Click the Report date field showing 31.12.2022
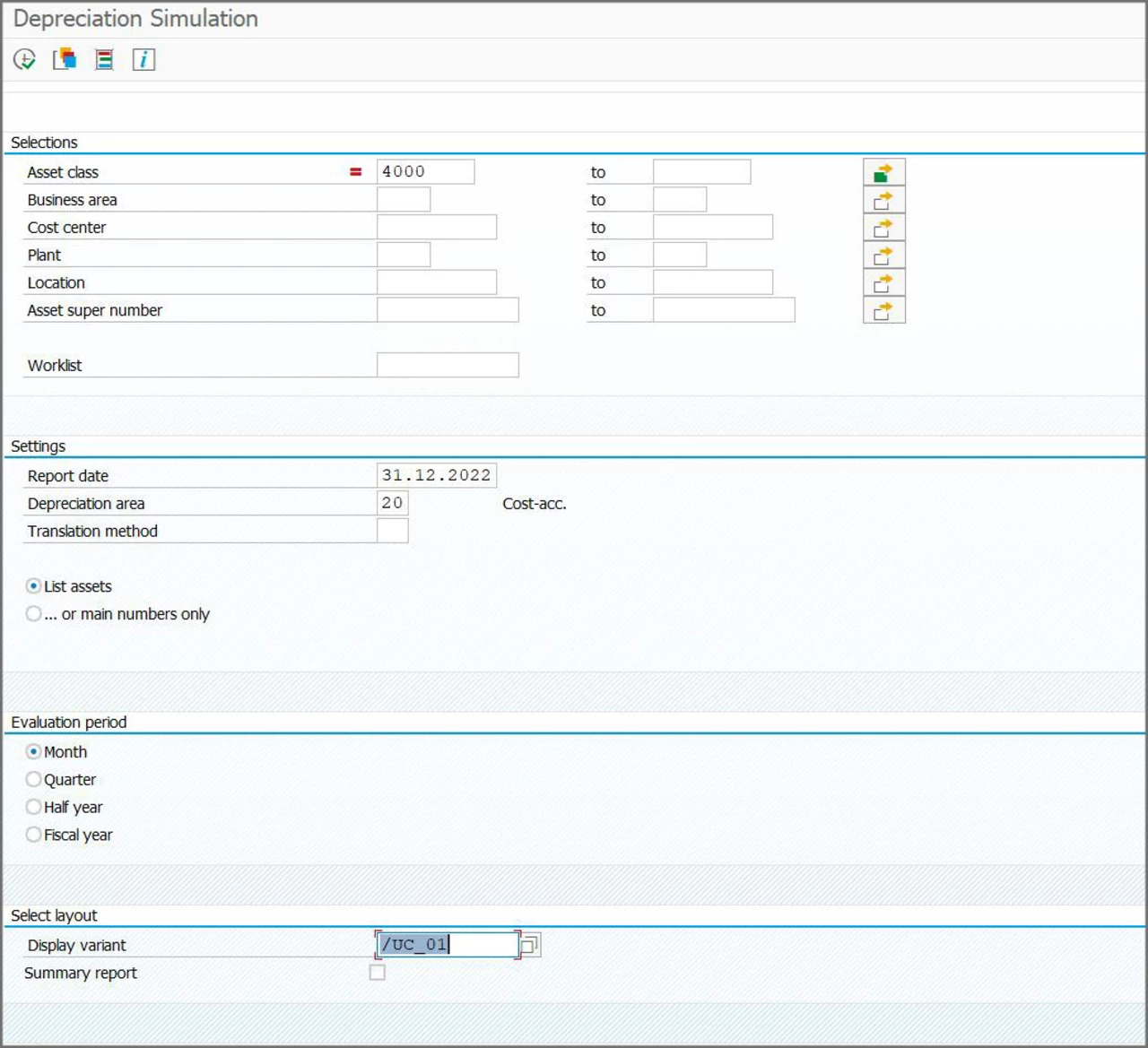The image size is (1148, 1048). pos(435,474)
